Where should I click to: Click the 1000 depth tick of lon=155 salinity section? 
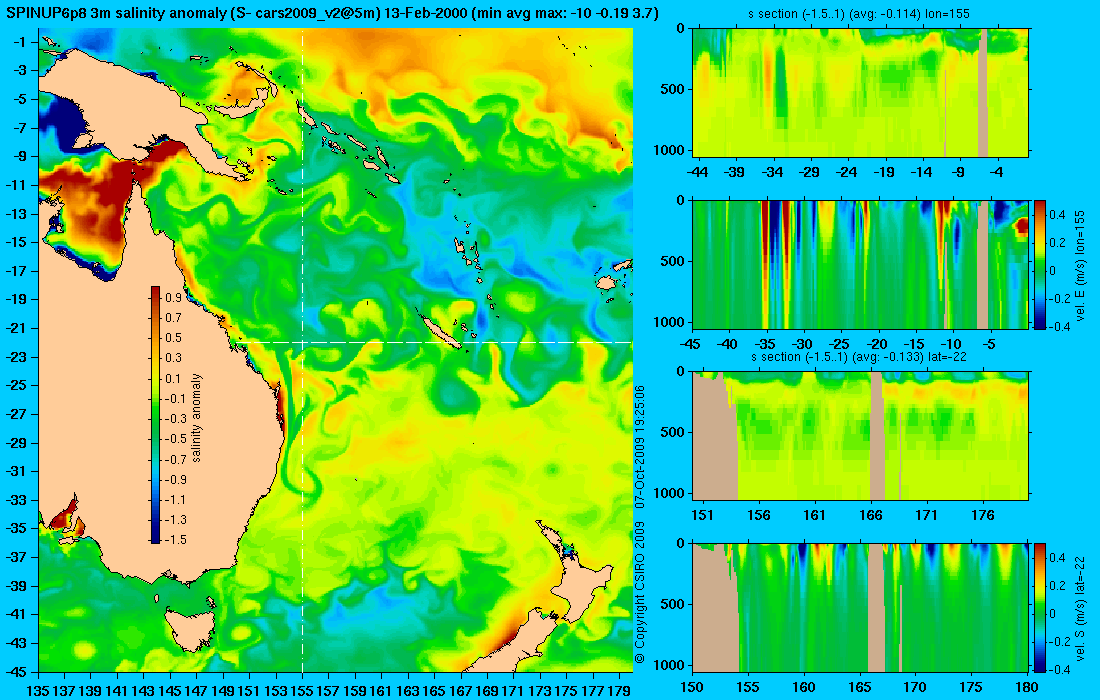point(671,150)
